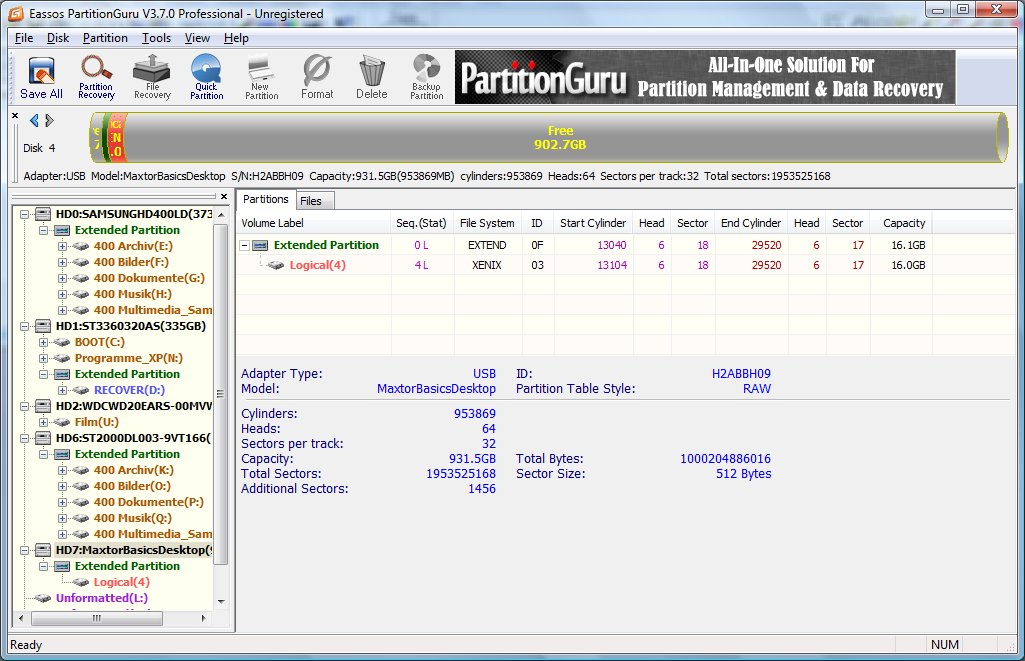Click the MaxtorBasicsDesktop model value
Image resolution: width=1025 pixels, height=661 pixels.
(436, 388)
